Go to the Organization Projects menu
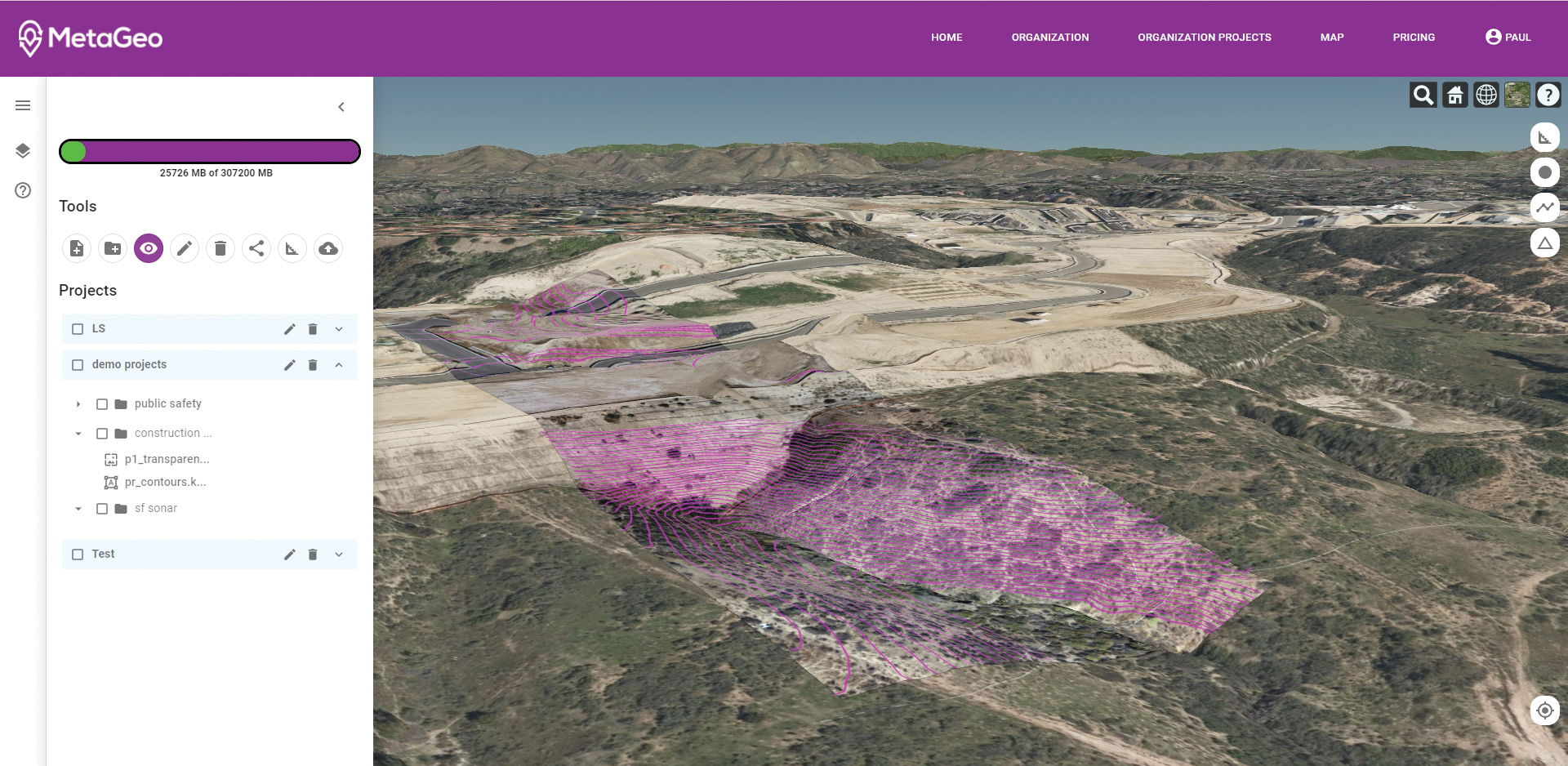The image size is (1568, 766). pos(1204,38)
